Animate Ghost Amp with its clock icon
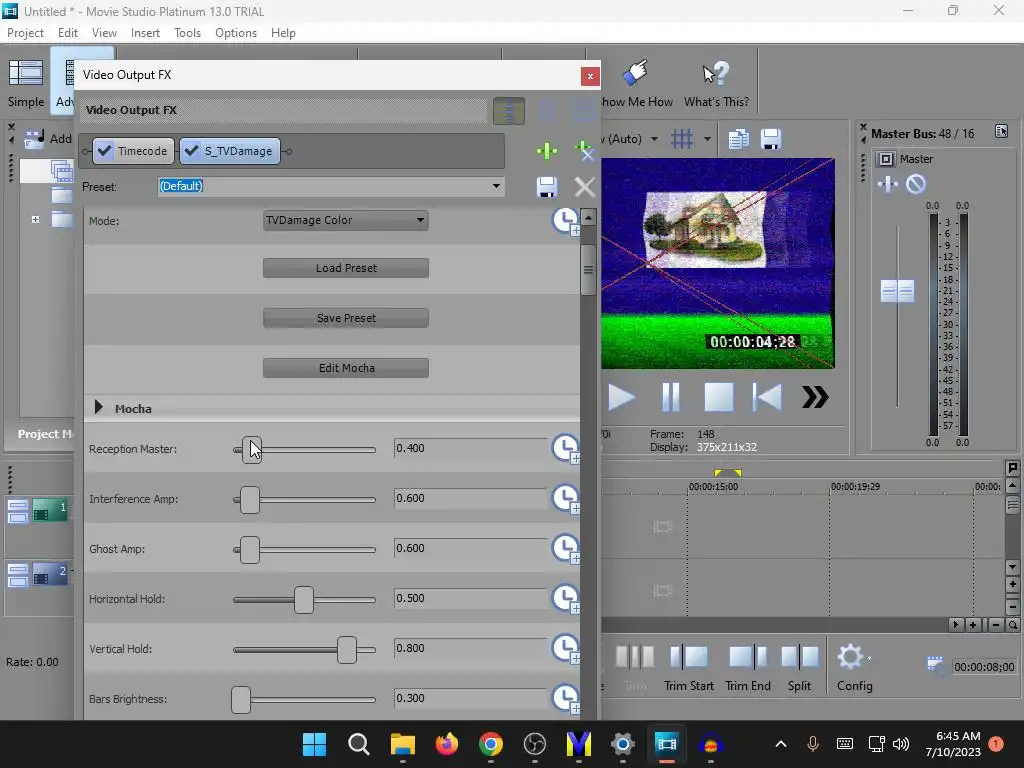The image size is (1024, 768). (x=566, y=549)
